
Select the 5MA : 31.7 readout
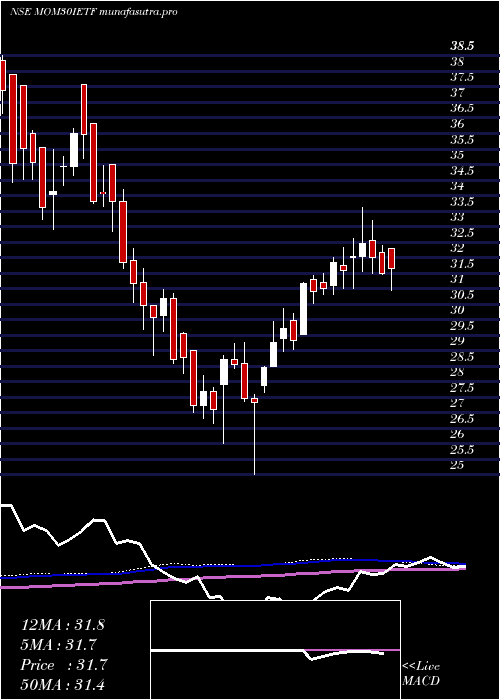coord(59,645)
